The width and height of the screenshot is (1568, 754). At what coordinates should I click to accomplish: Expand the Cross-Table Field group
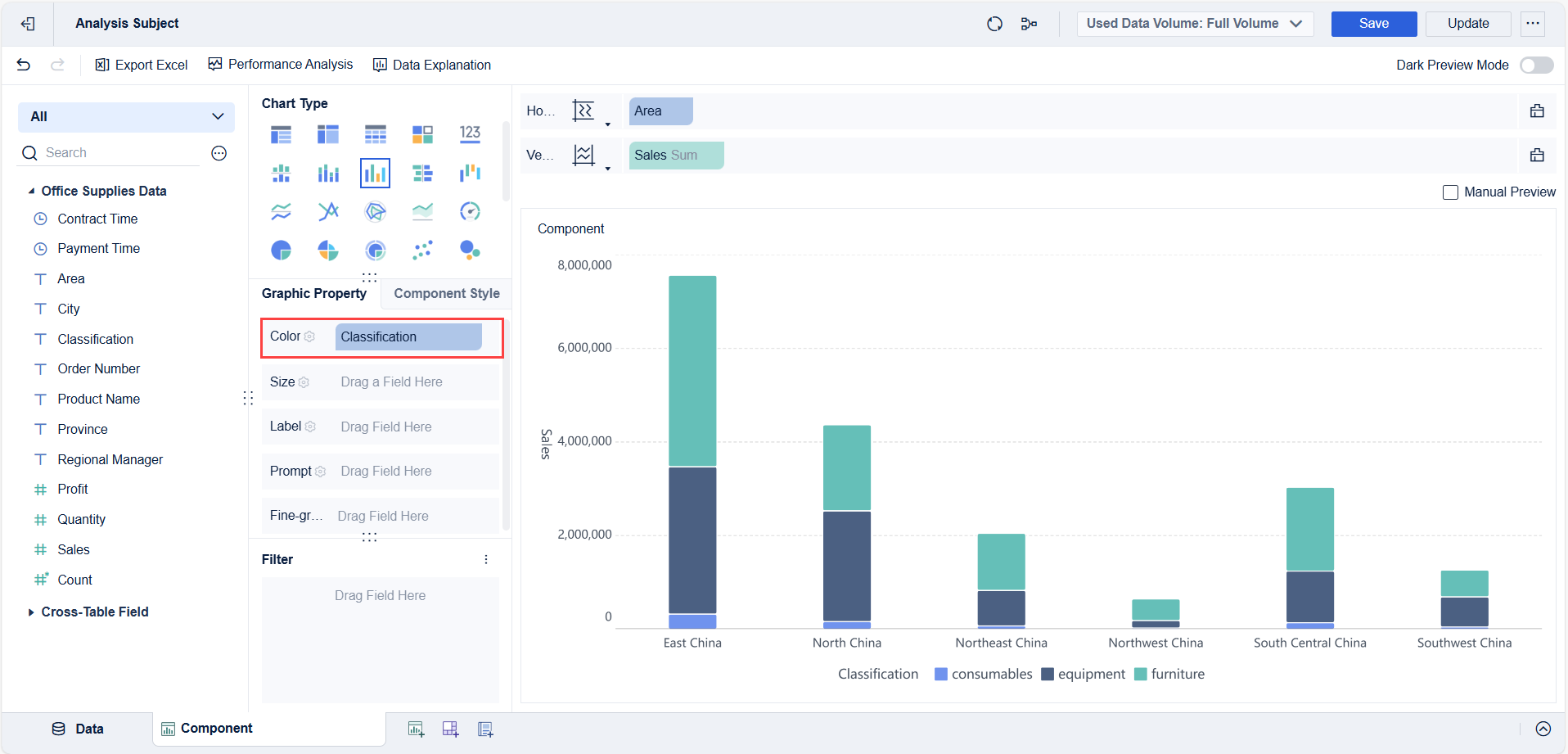pos(31,612)
